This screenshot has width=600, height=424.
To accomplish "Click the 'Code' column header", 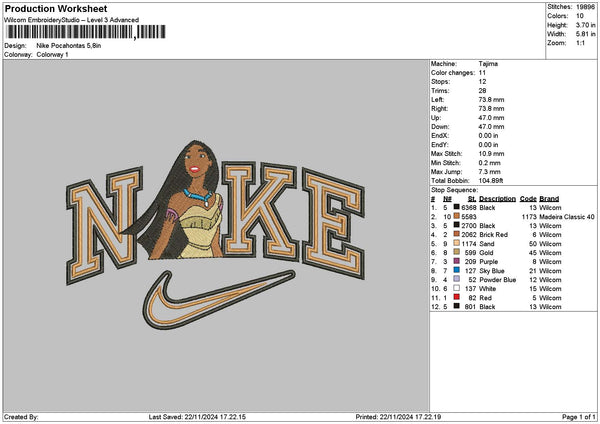I will coord(528,199).
